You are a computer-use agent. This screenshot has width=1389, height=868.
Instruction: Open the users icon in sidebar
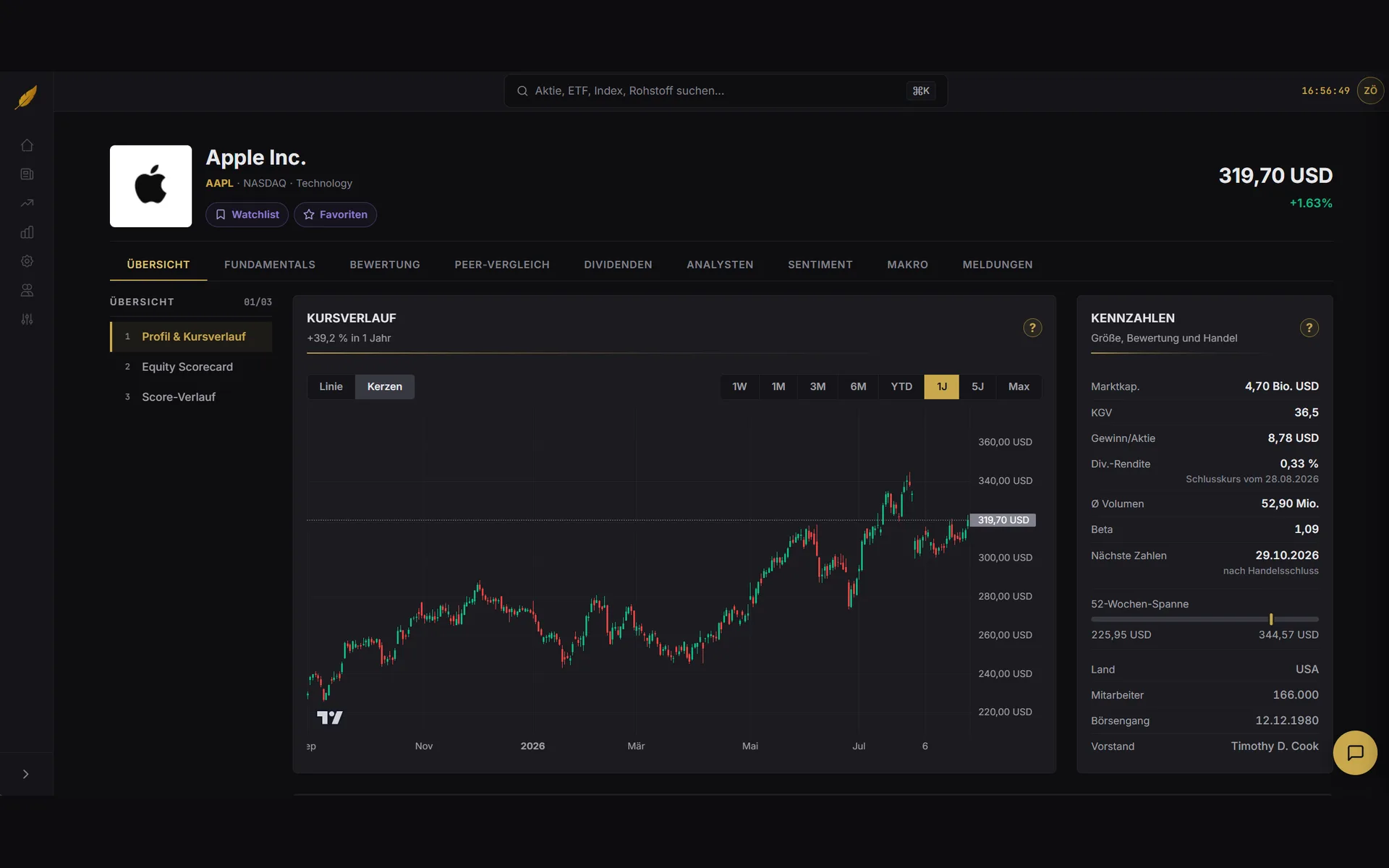pos(27,290)
